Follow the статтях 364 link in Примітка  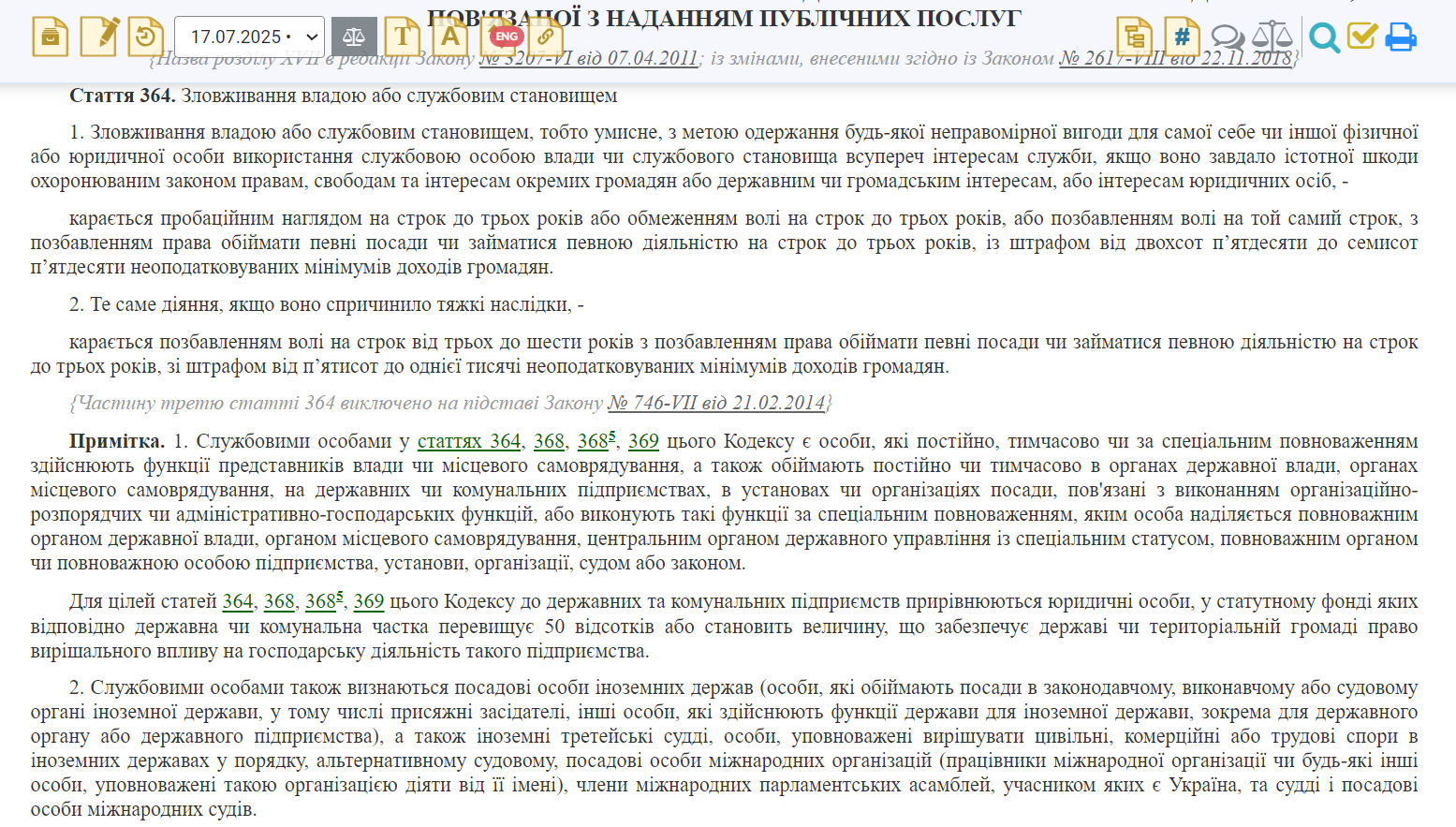click(x=468, y=440)
